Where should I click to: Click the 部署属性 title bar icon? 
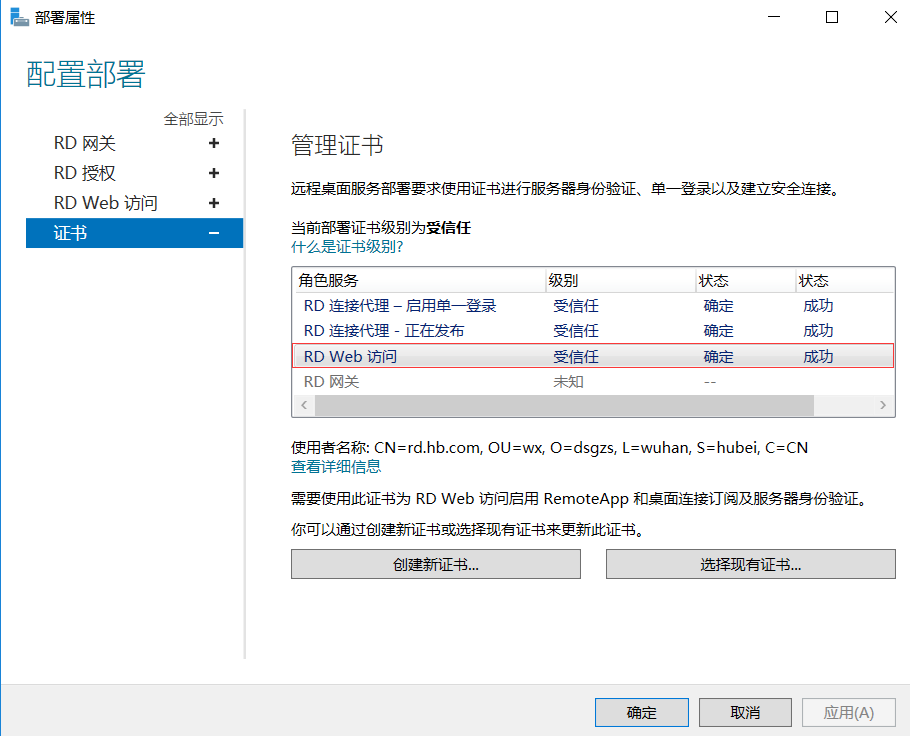tap(19, 17)
